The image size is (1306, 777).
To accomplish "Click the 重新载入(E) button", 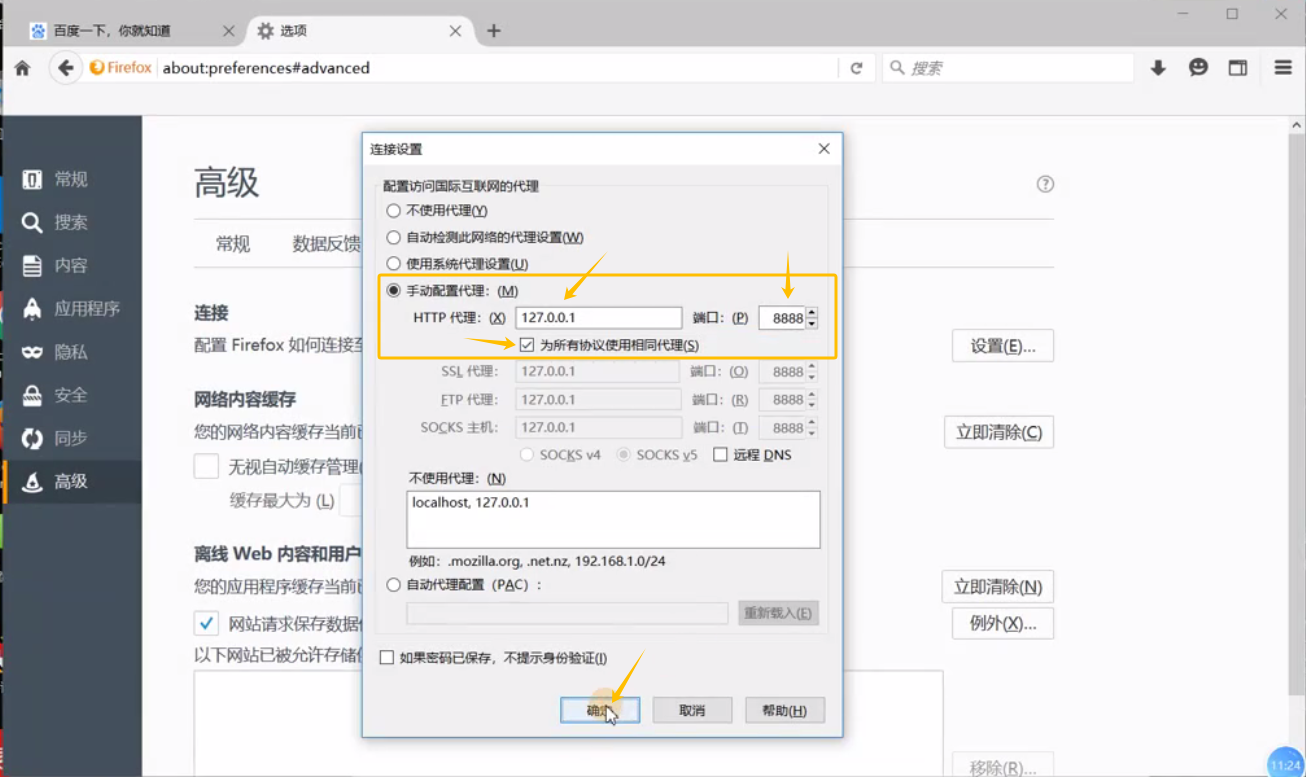I will 778,613.
